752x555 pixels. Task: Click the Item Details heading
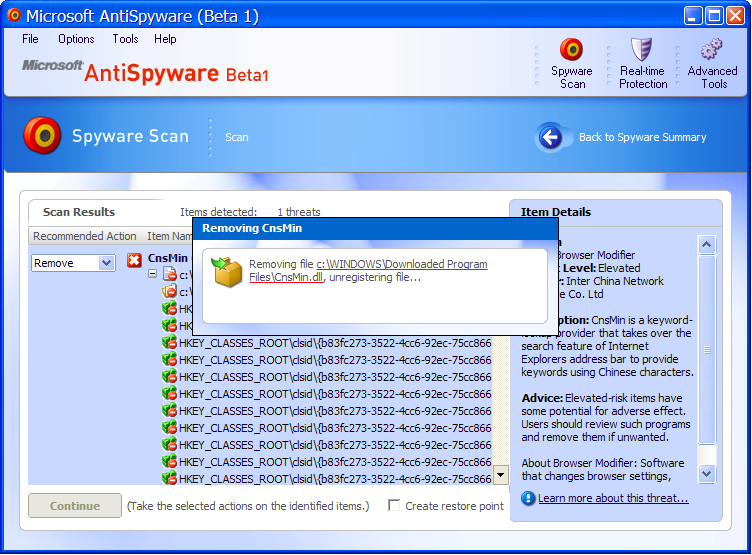click(555, 212)
